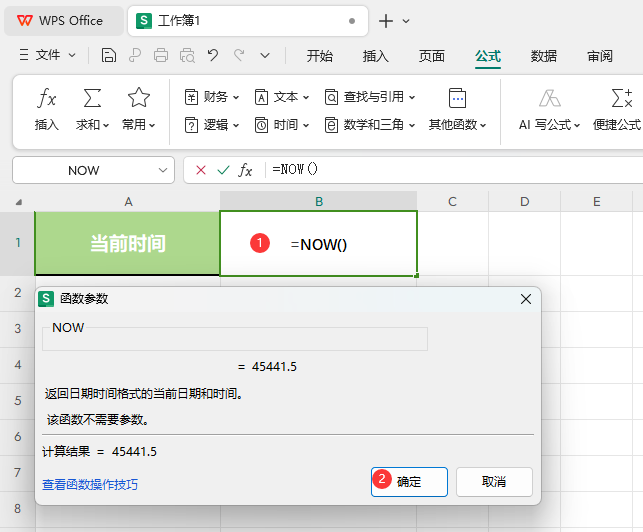The height and width of the screenshot is (532, 643).
Task: Open the Name Box dropdown arrow
Action: point(164,170)
